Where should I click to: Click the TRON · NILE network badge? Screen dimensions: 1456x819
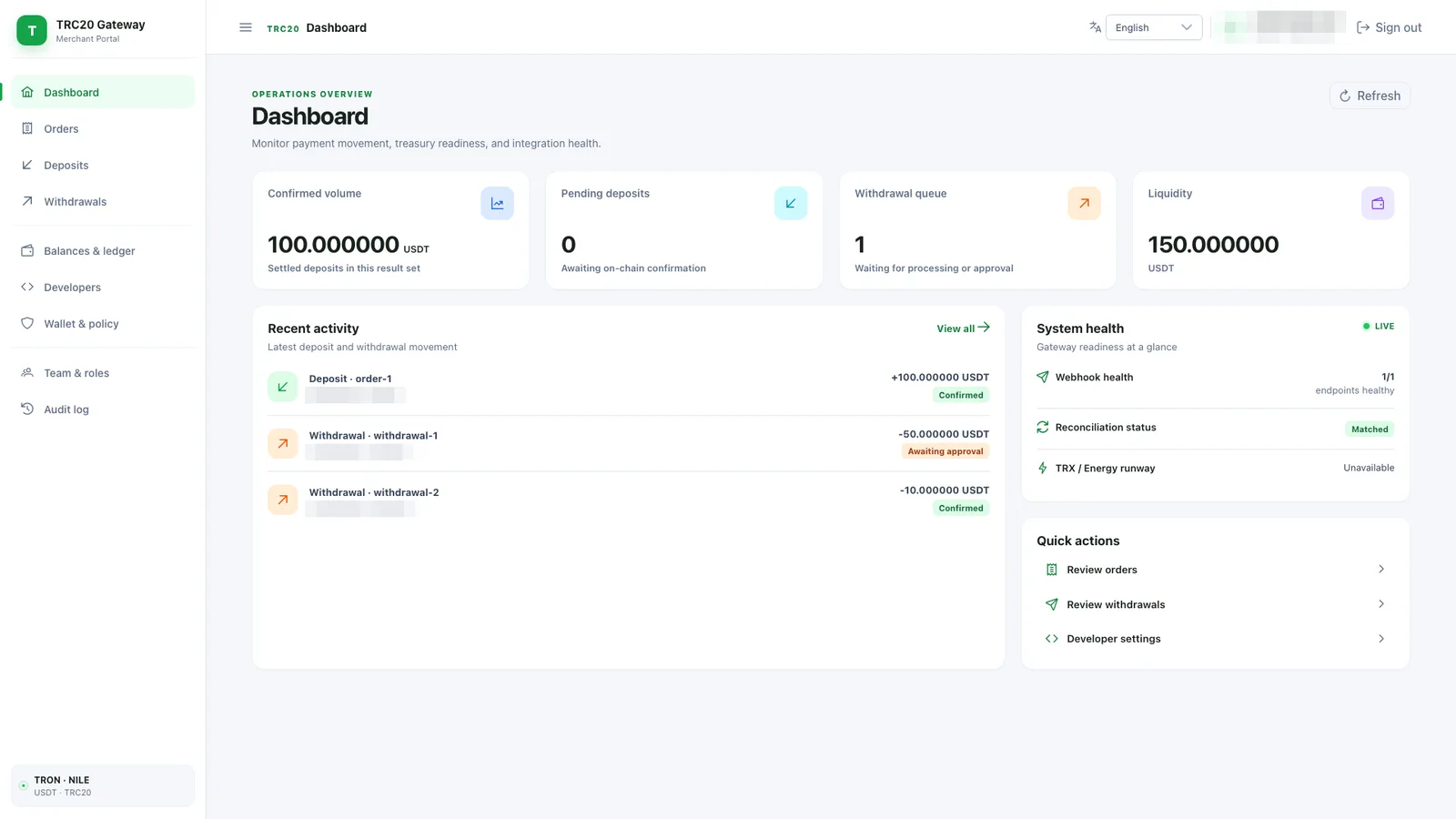[103, 785]
